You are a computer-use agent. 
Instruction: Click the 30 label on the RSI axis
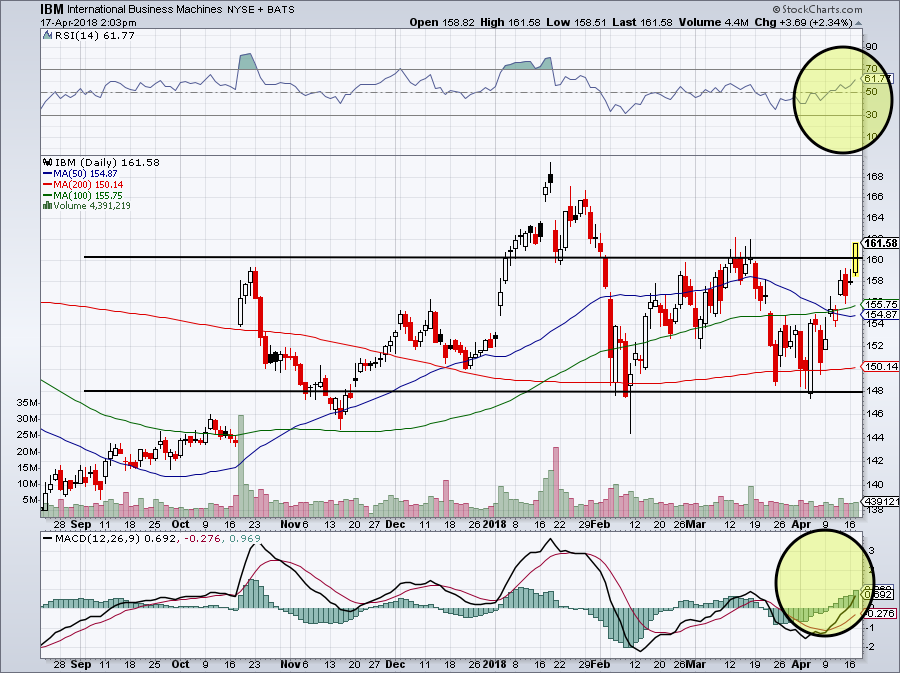[x=871, y=115]
